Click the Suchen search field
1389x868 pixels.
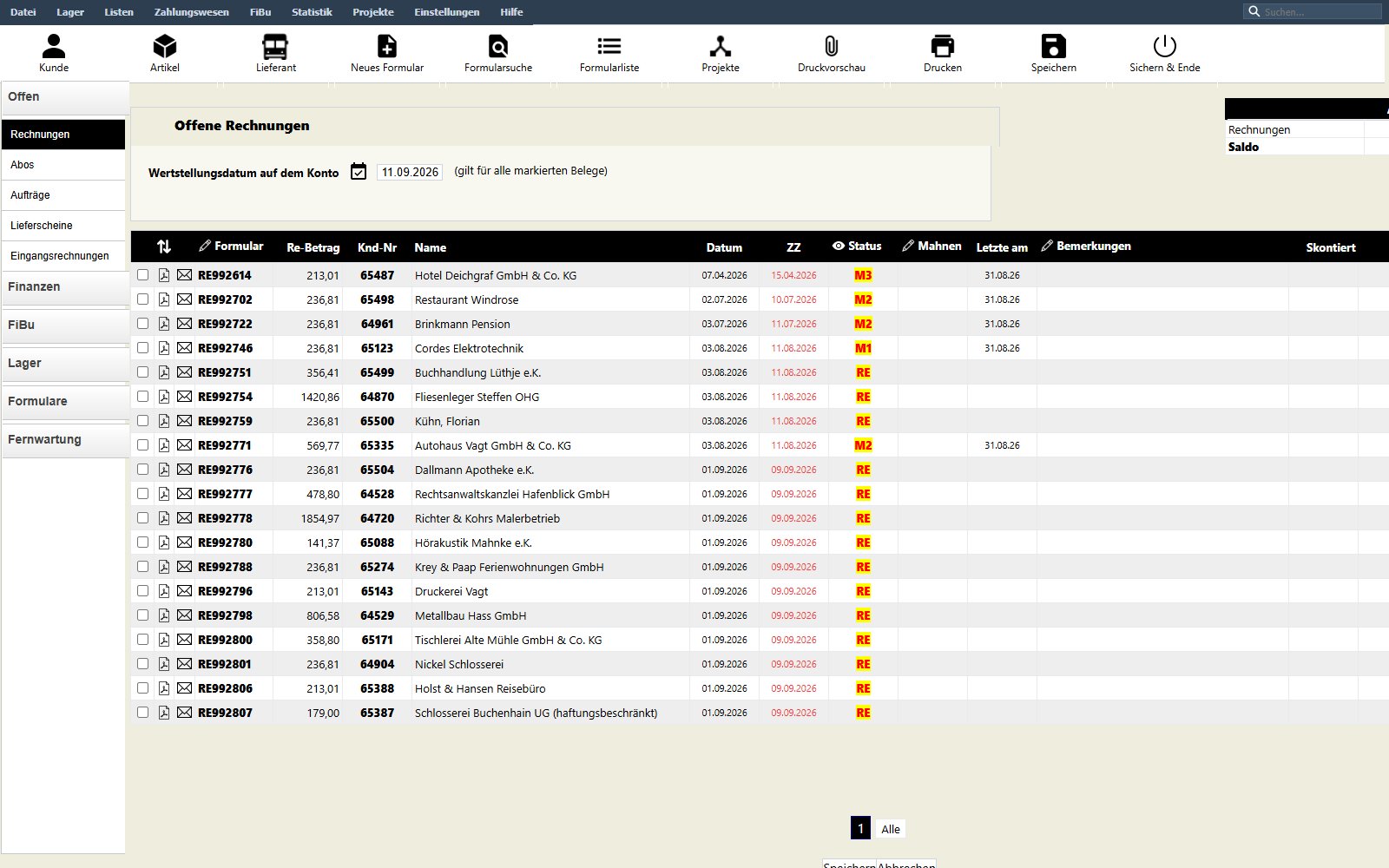coord(1313,12)
